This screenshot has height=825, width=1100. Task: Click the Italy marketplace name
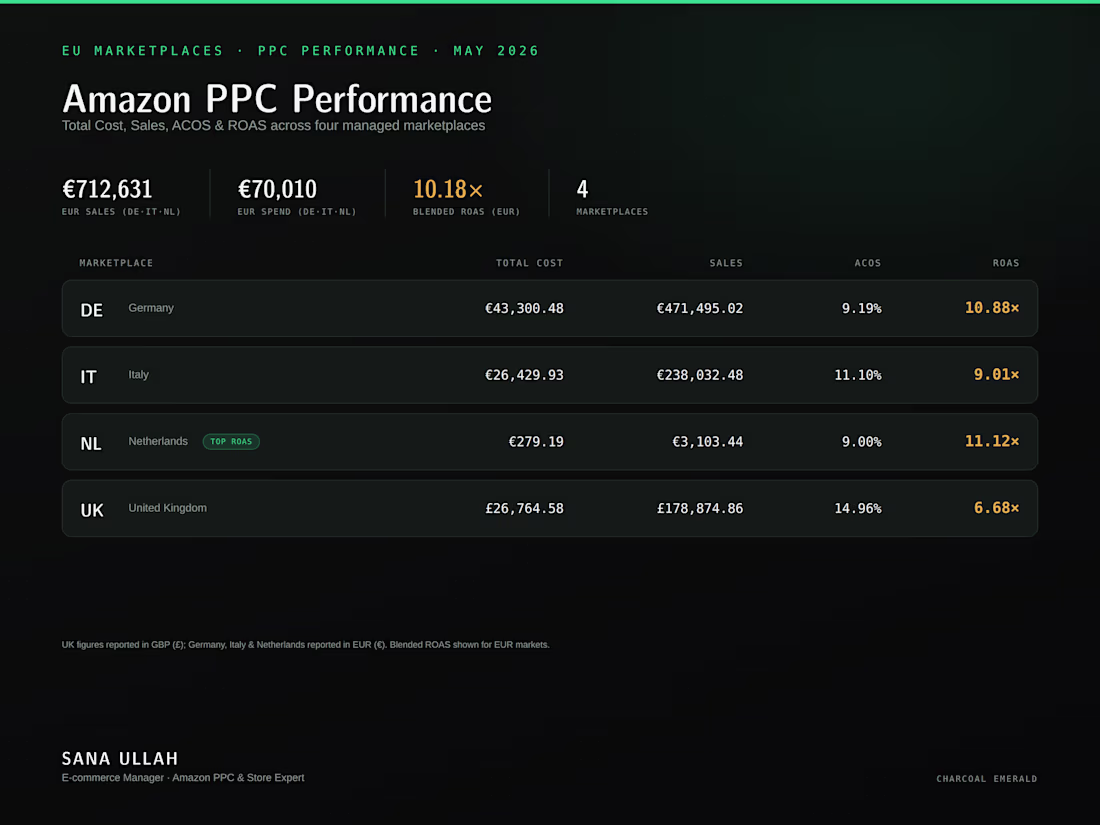[x=138, y=375]
